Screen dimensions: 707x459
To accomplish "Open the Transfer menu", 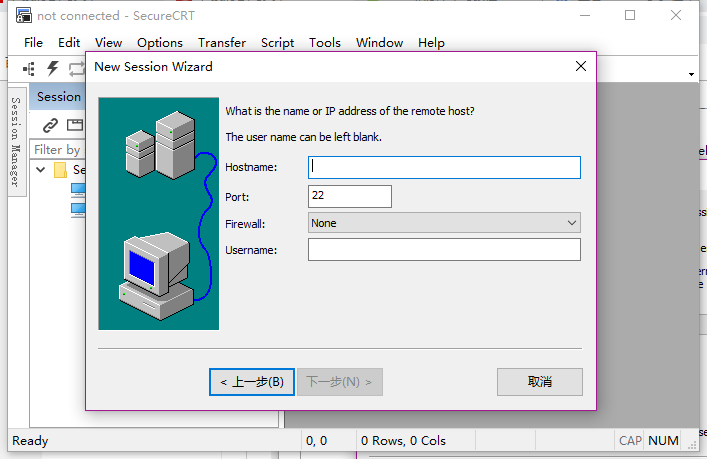I will tap(222, 43).
